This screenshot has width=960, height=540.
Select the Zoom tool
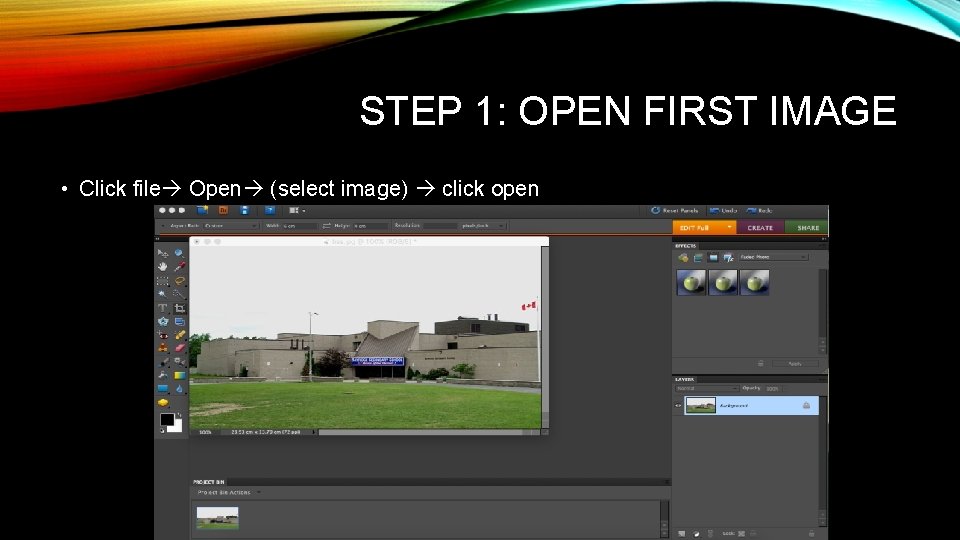[179, 253]
